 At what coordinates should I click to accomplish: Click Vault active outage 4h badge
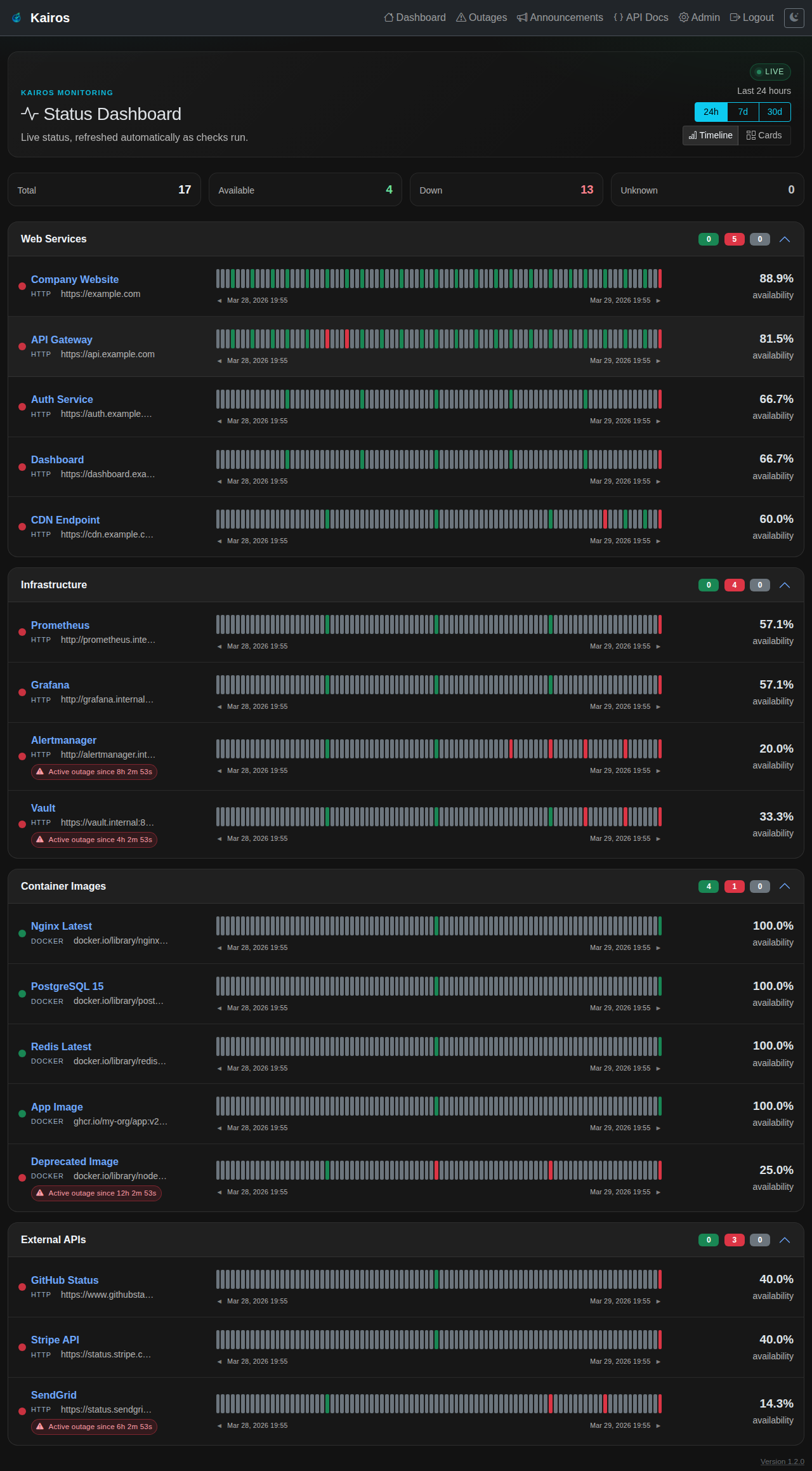pos(94,840)
